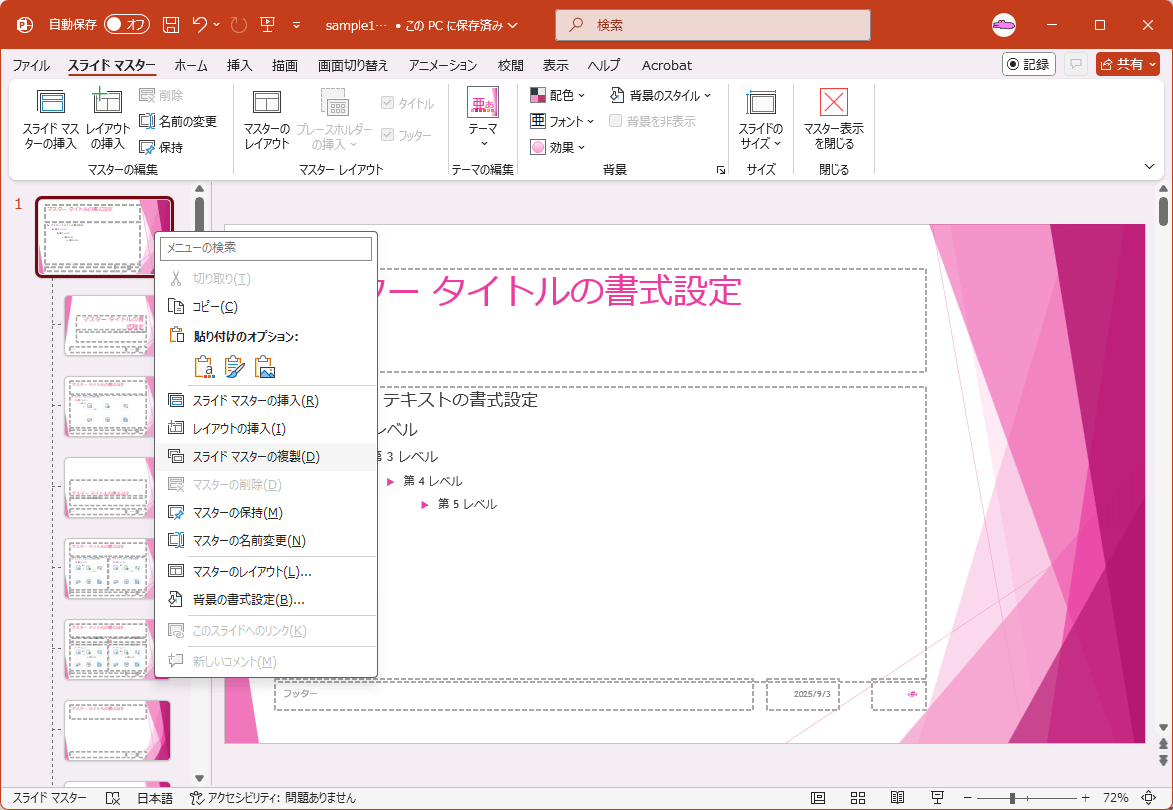Click the accessibility checker status icon
Screen dimensions: 1173x810
(197, 798)
